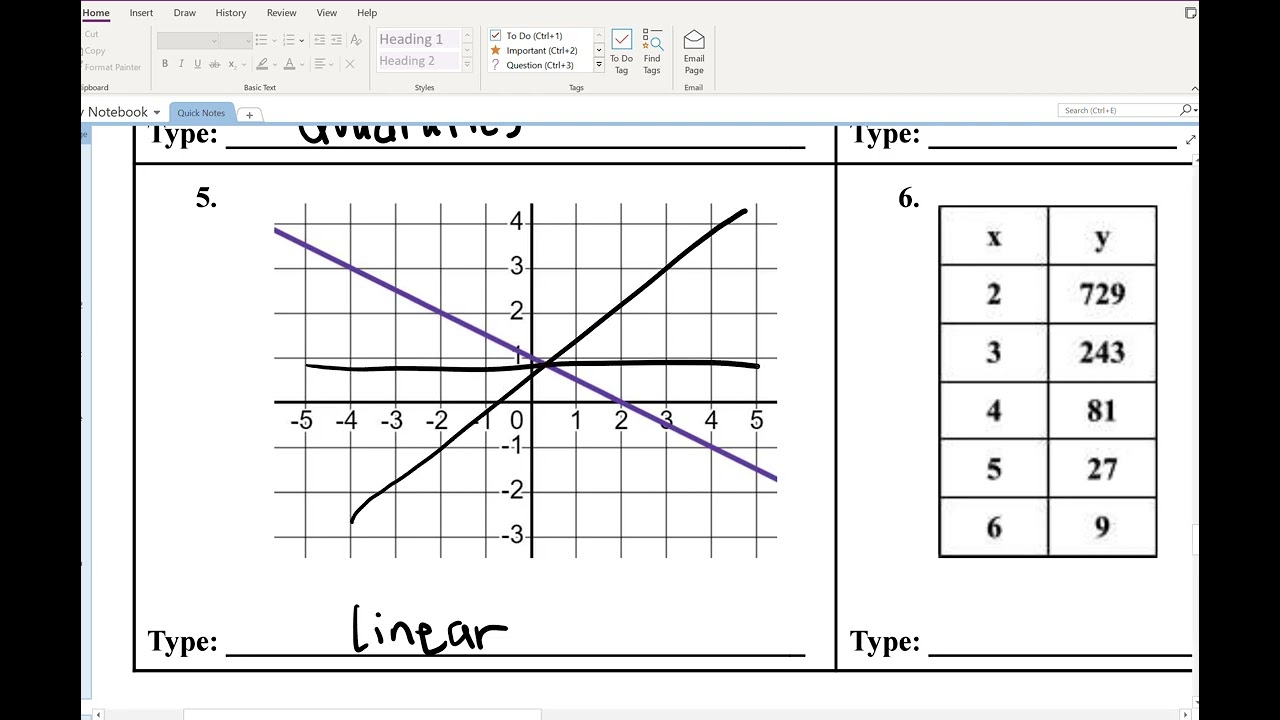This screenshot has width=1280, height=720.
Task: Click the delete X icon in Basic Text
Action: coord(350,64)
